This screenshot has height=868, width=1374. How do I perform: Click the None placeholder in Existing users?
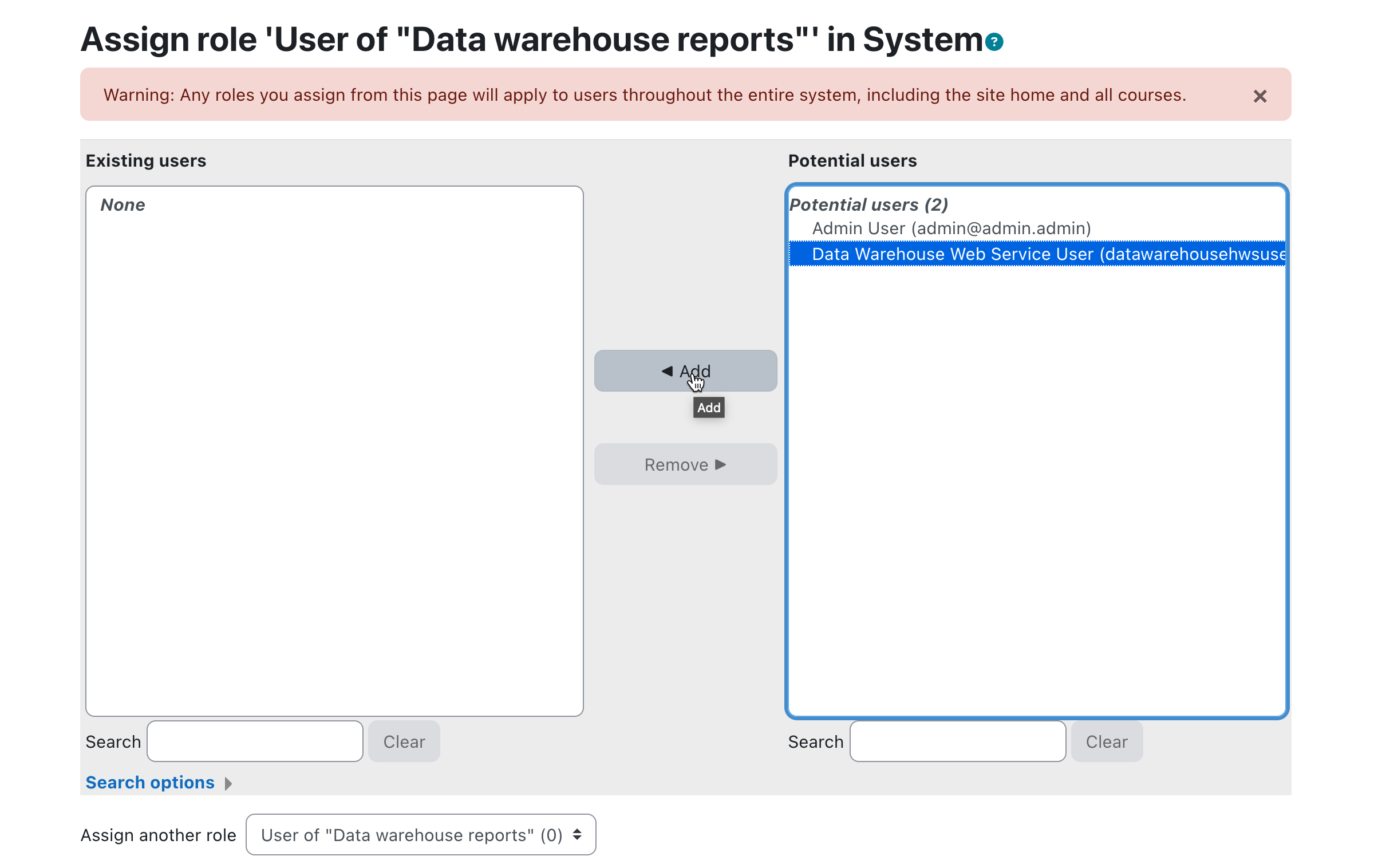point(123,205)
